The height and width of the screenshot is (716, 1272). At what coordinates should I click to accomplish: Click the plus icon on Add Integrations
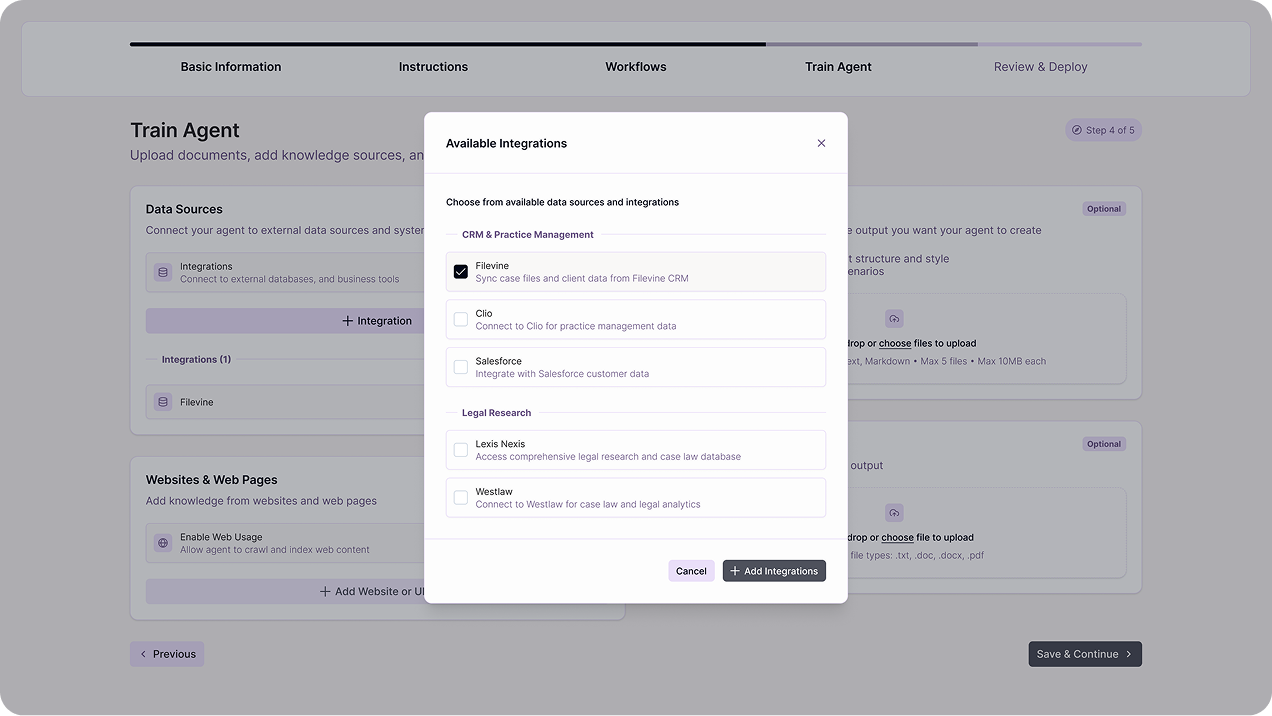point(735,571)
